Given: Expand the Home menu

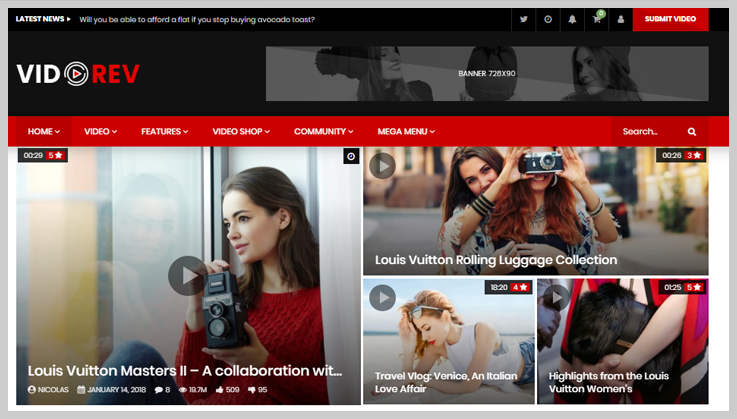Looking at the screenshot, I should pos(44,132).
